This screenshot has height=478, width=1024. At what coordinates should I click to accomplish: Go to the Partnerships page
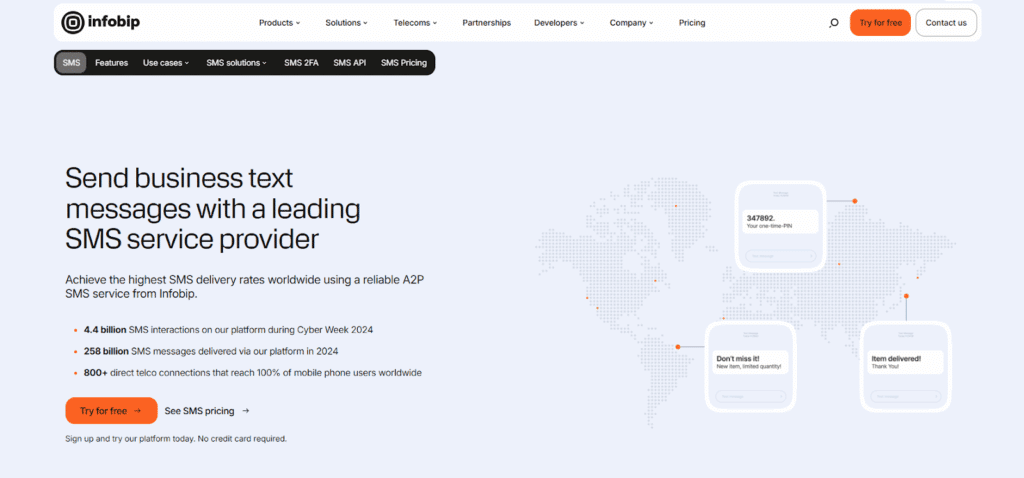pyautogui.click(x=486, y=23)
